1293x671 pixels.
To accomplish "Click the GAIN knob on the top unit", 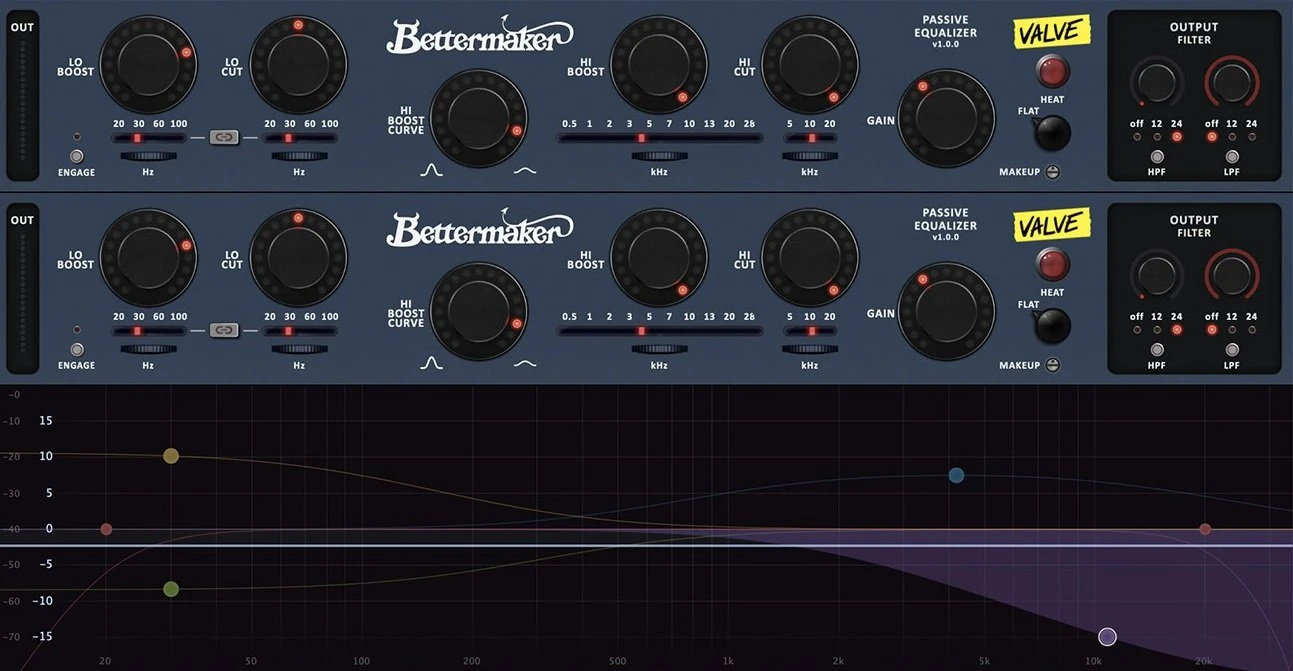I will [946, 118].
